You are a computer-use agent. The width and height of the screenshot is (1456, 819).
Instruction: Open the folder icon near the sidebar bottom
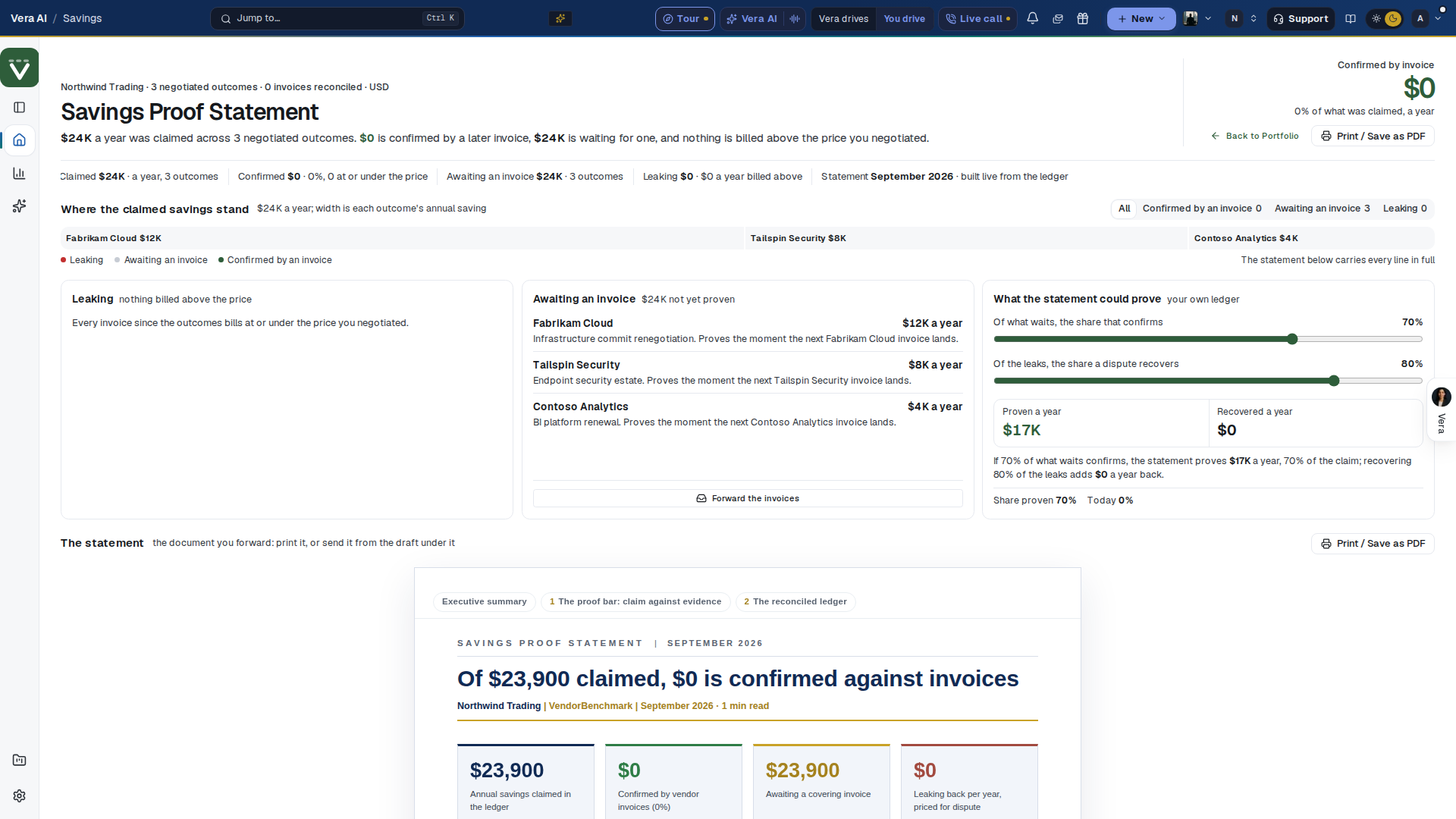(x=20, y=760)
